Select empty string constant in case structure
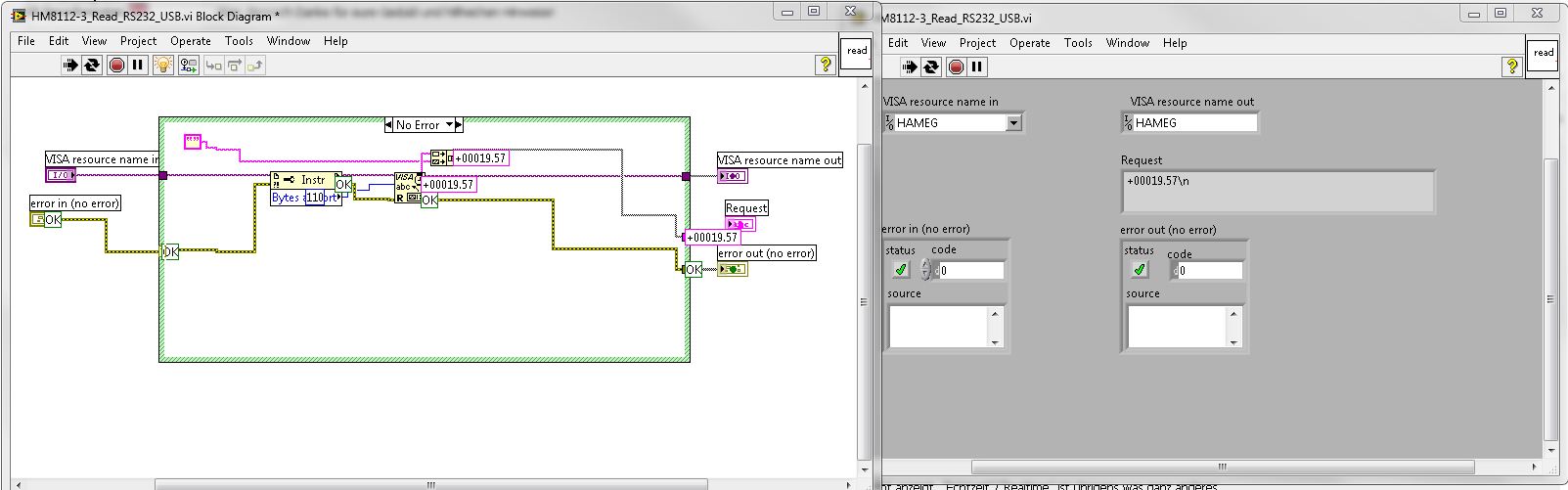Screen dimensions: 1568x490 193,142
